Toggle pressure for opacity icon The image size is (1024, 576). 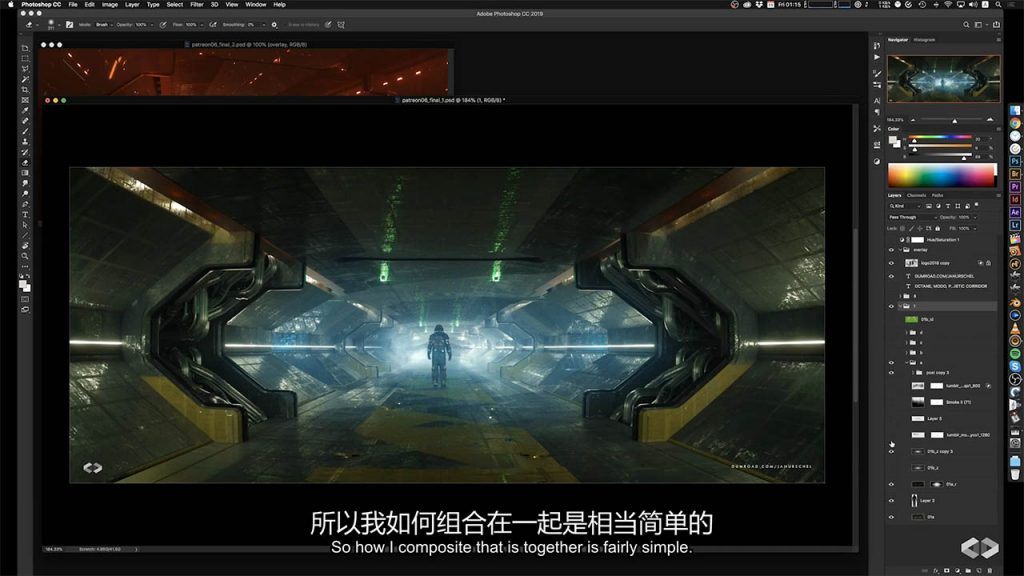[x=163, y=25]
